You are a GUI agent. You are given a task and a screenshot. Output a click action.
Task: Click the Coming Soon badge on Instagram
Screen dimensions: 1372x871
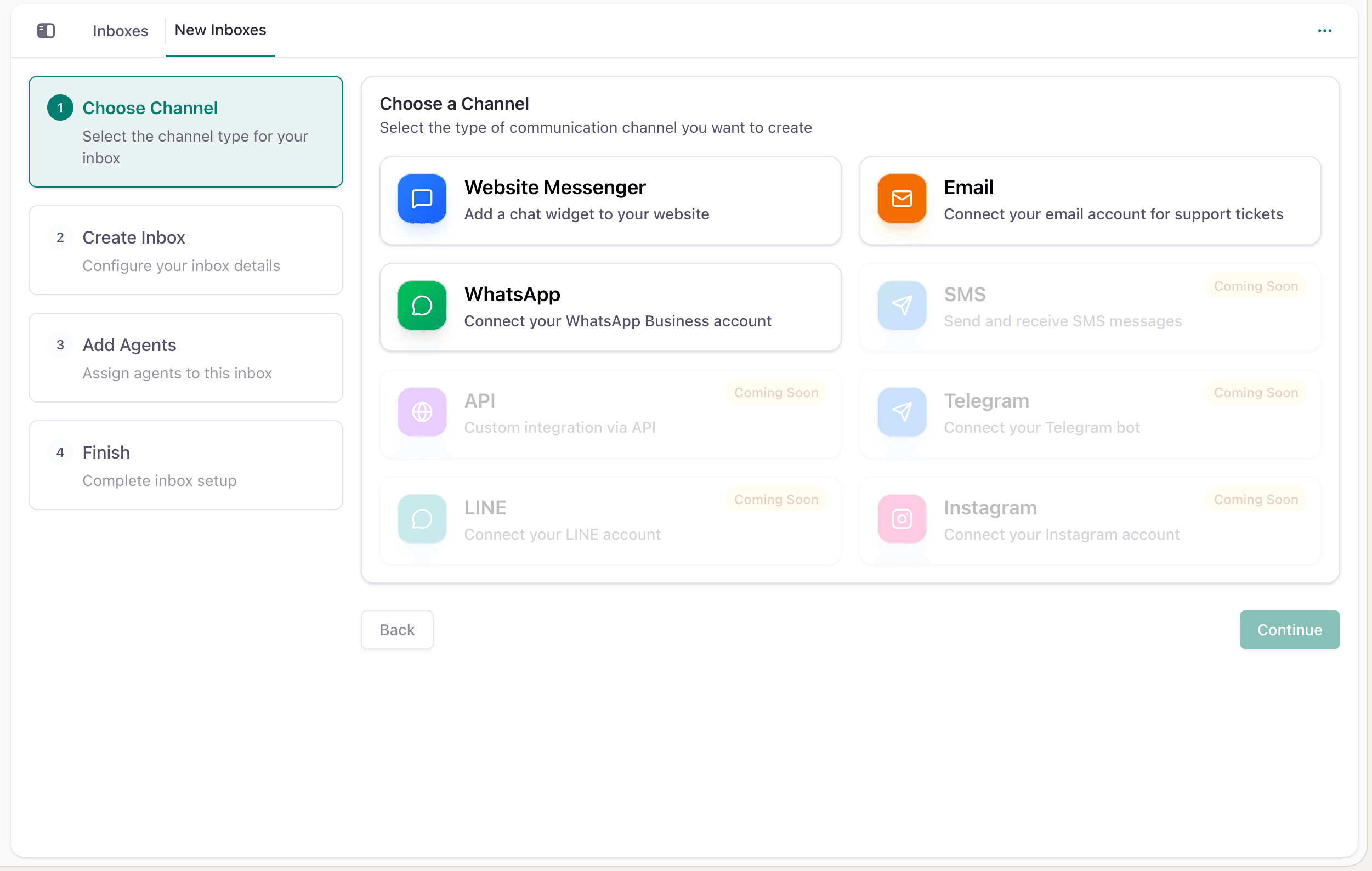pos(1256,500)
